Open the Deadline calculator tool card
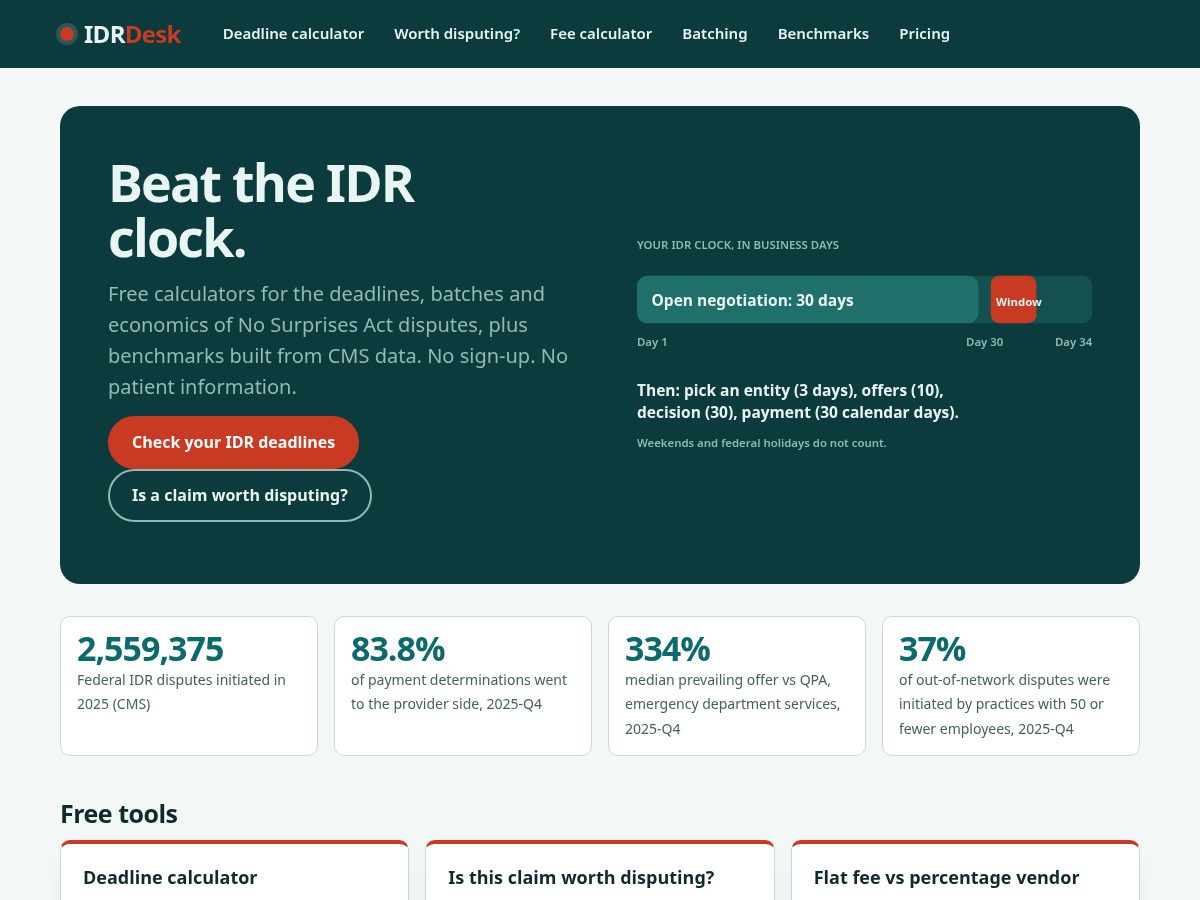Viewport: 1200px width, 900px height. tap(234, 871)
